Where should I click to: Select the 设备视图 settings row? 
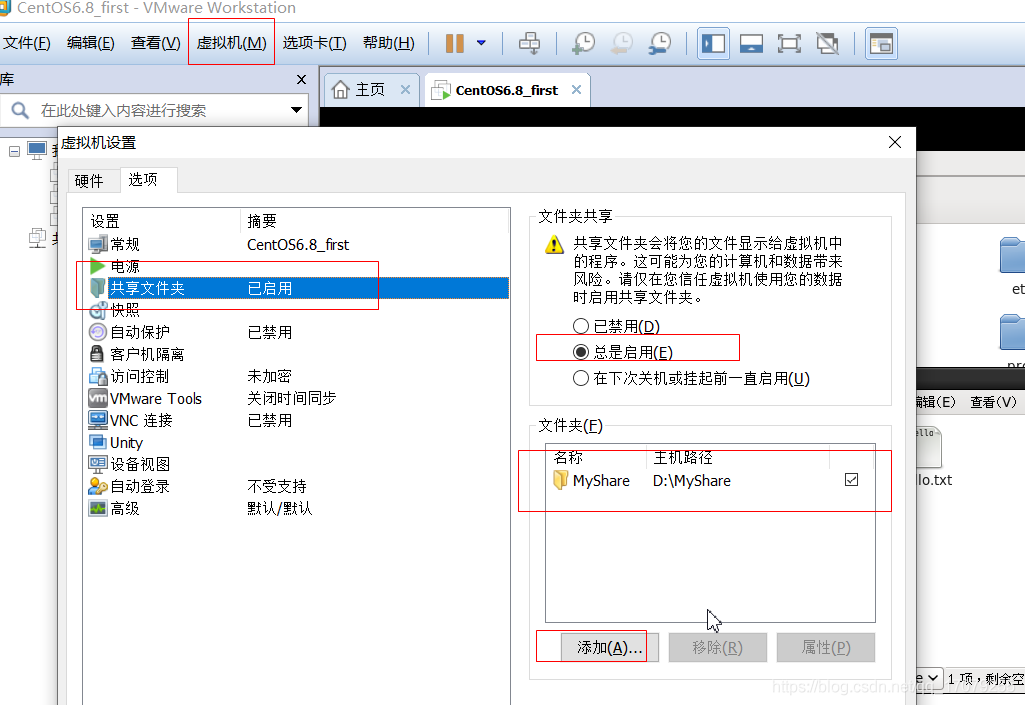click(298, 464)
